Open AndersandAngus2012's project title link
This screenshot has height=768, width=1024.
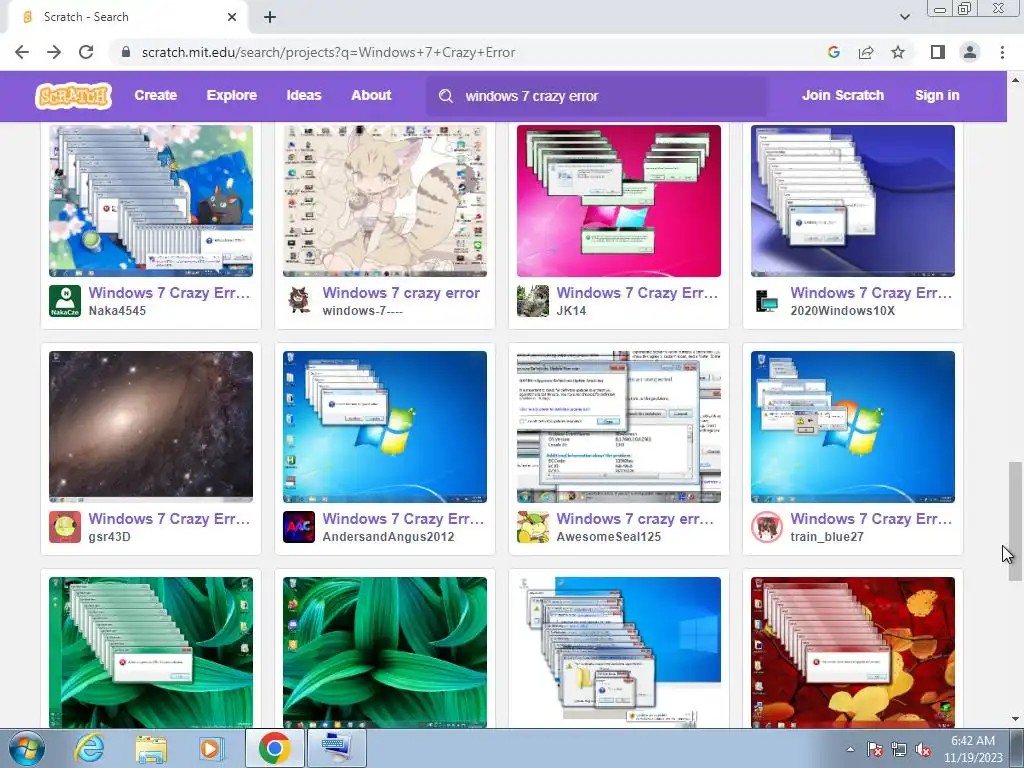click(x=403, y=519)
